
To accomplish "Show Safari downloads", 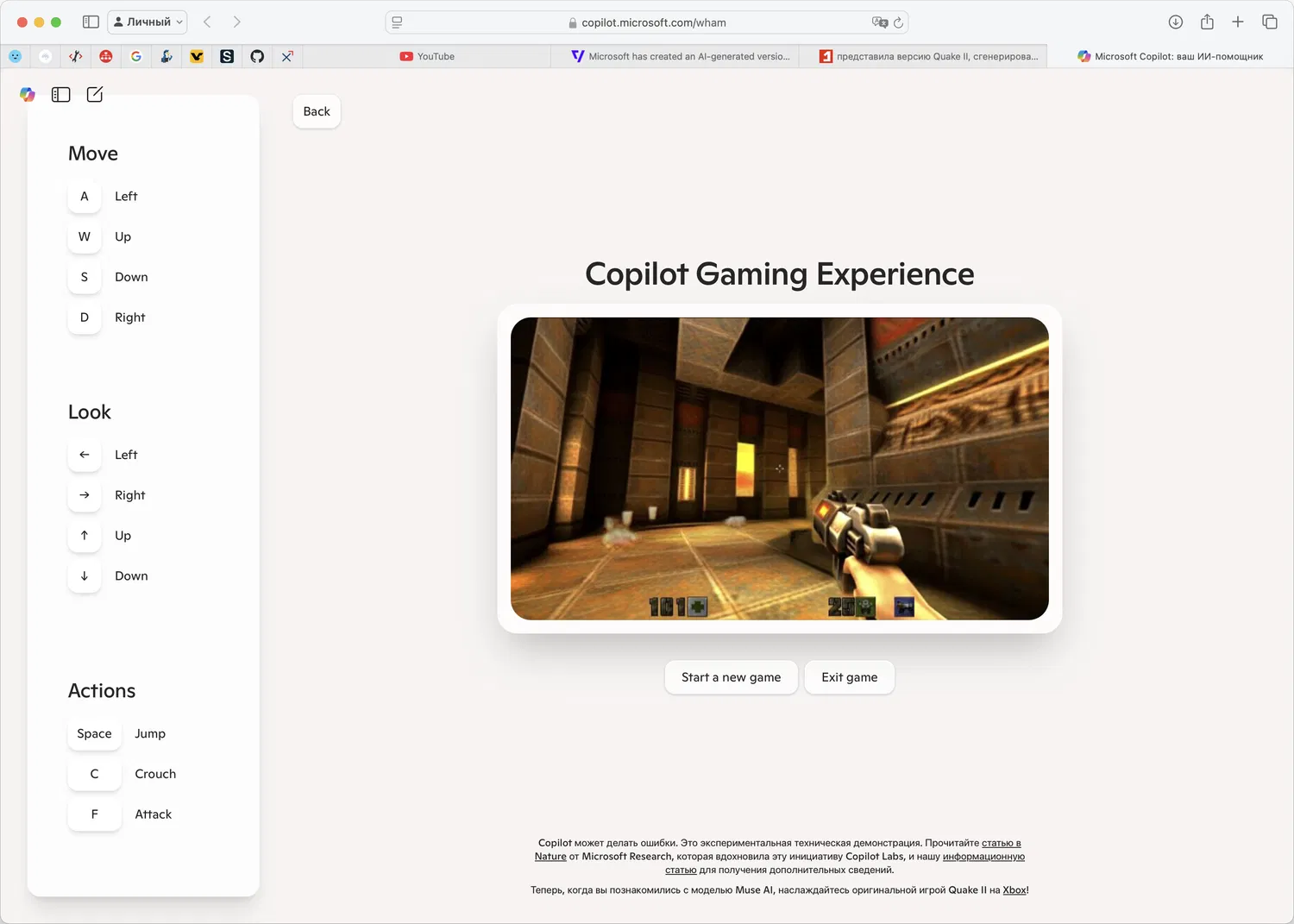I will point(1175,22).
